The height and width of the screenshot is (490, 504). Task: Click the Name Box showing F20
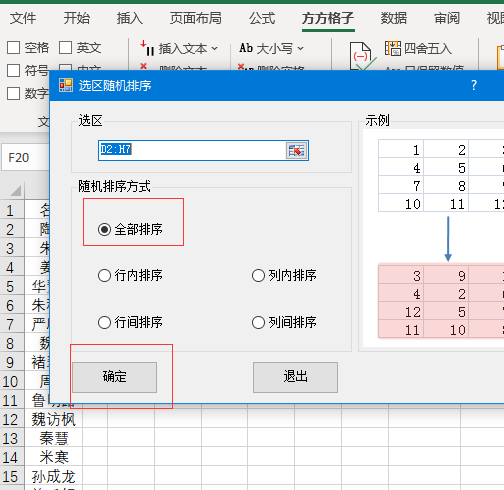coord(26,157)
